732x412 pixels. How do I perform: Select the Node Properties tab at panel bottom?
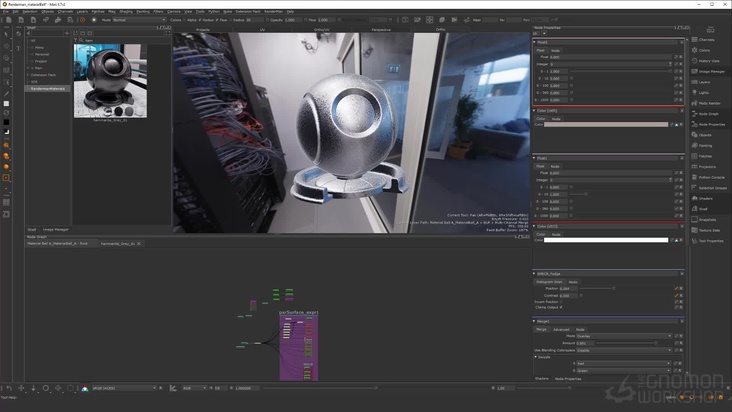[568, 379]
